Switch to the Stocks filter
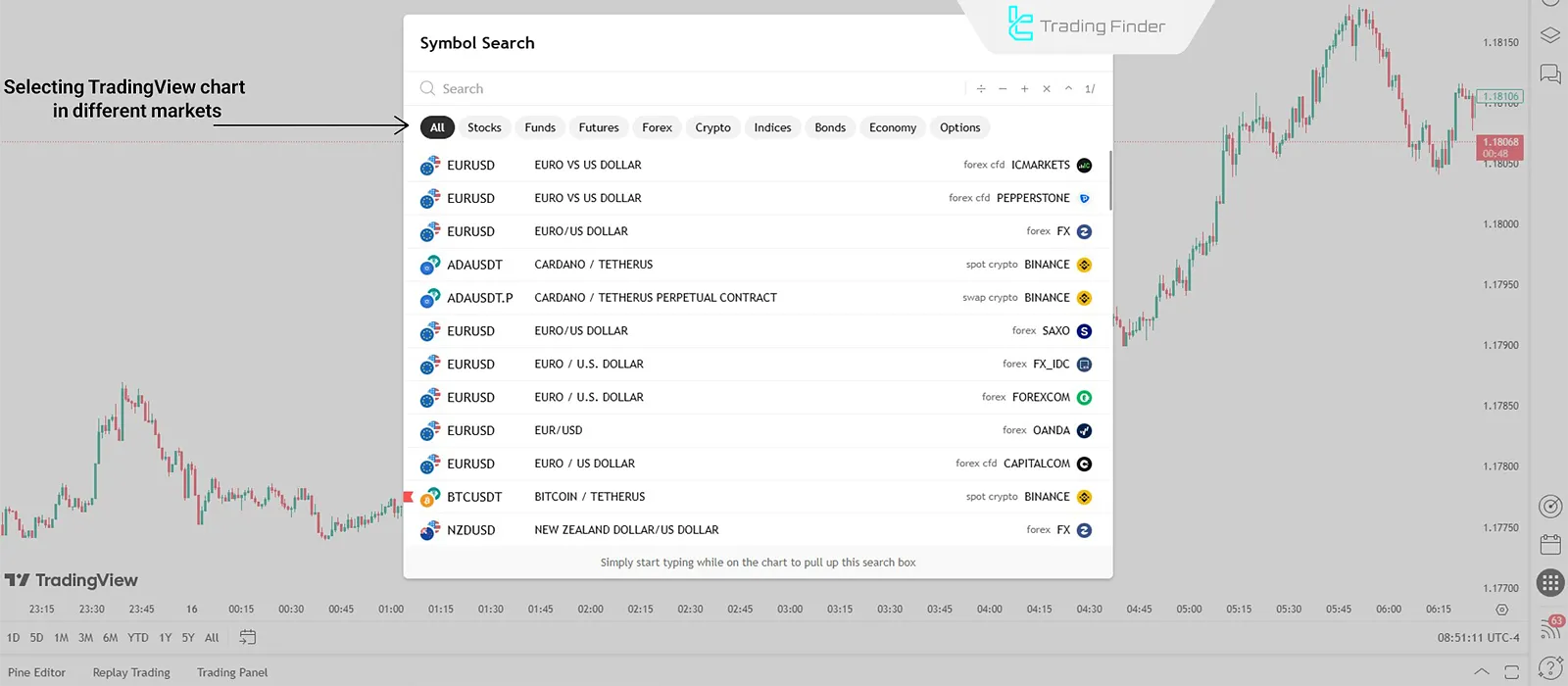 click(484, 127)
